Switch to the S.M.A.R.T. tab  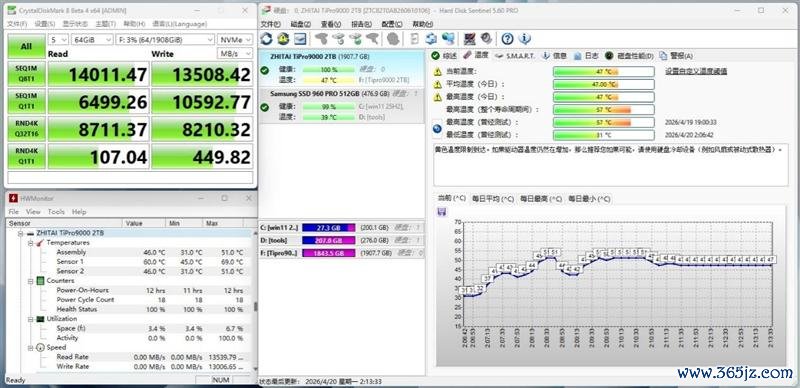tap(515, 56)
